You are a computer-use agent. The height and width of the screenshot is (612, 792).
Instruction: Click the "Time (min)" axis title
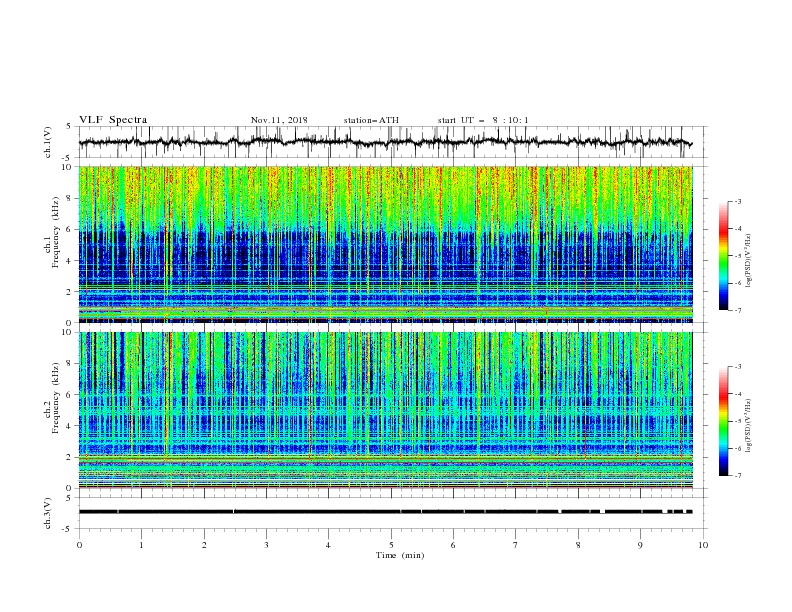click(400, 555)
